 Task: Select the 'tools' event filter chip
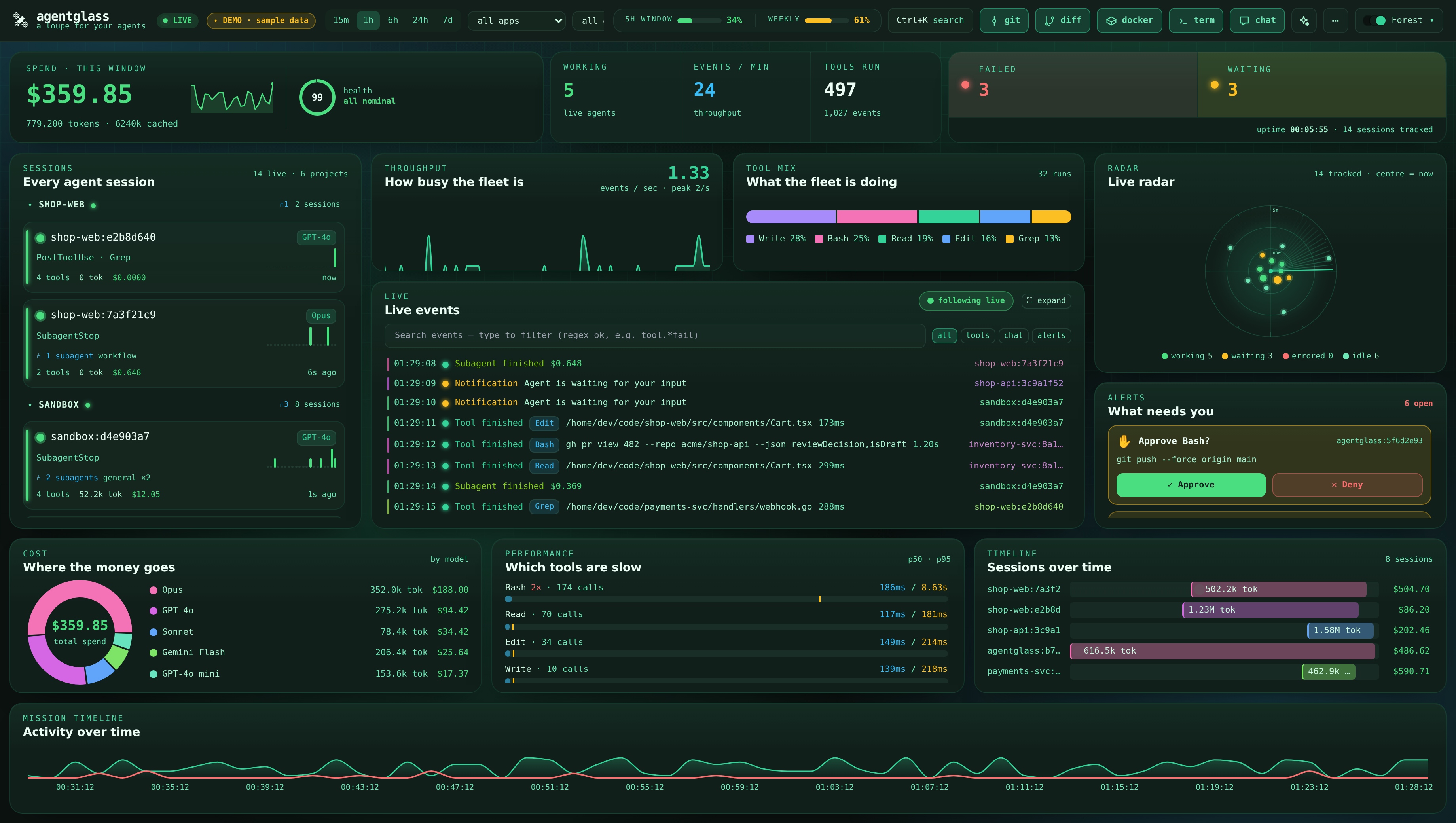977,336
